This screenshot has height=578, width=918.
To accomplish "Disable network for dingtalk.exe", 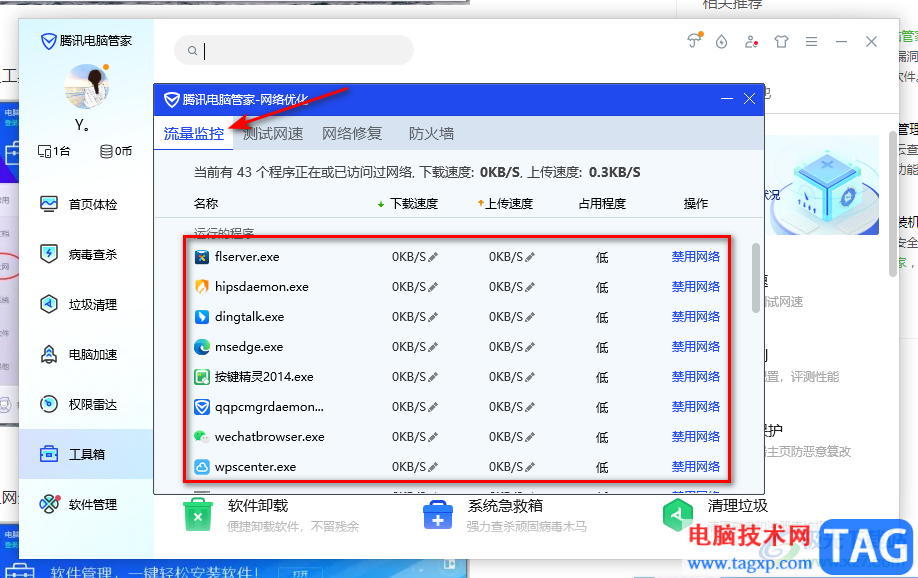I will point(696,316).
